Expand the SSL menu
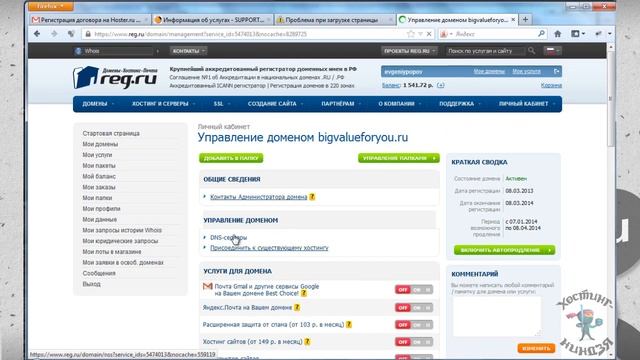640x360 pixels. point(221,104)
